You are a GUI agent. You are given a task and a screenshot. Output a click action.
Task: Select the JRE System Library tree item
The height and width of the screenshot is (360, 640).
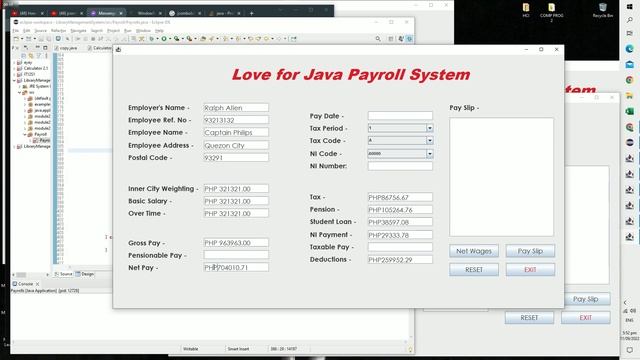coord(36,87)
